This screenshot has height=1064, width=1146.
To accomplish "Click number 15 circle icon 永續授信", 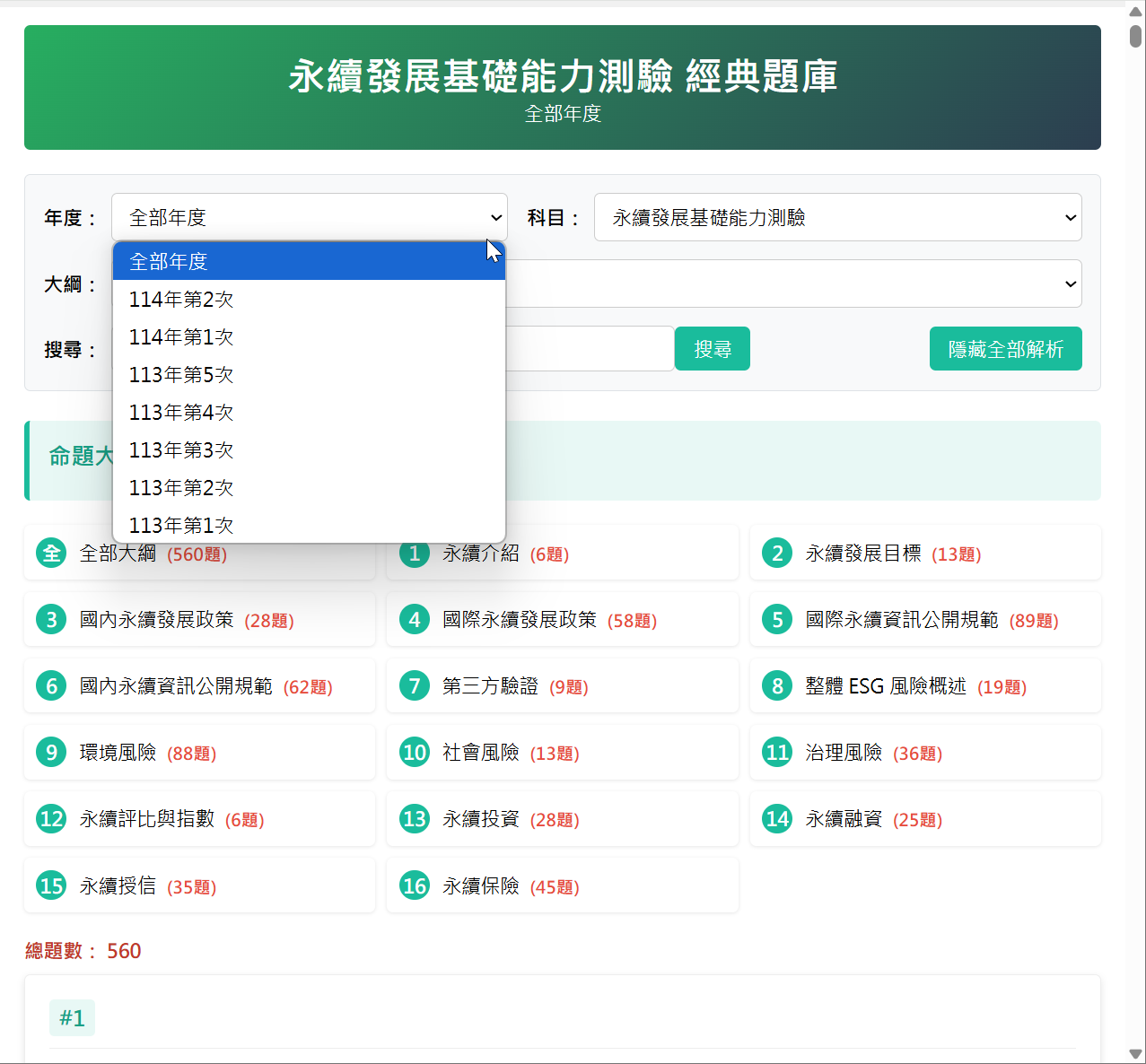I will [51, 886].
